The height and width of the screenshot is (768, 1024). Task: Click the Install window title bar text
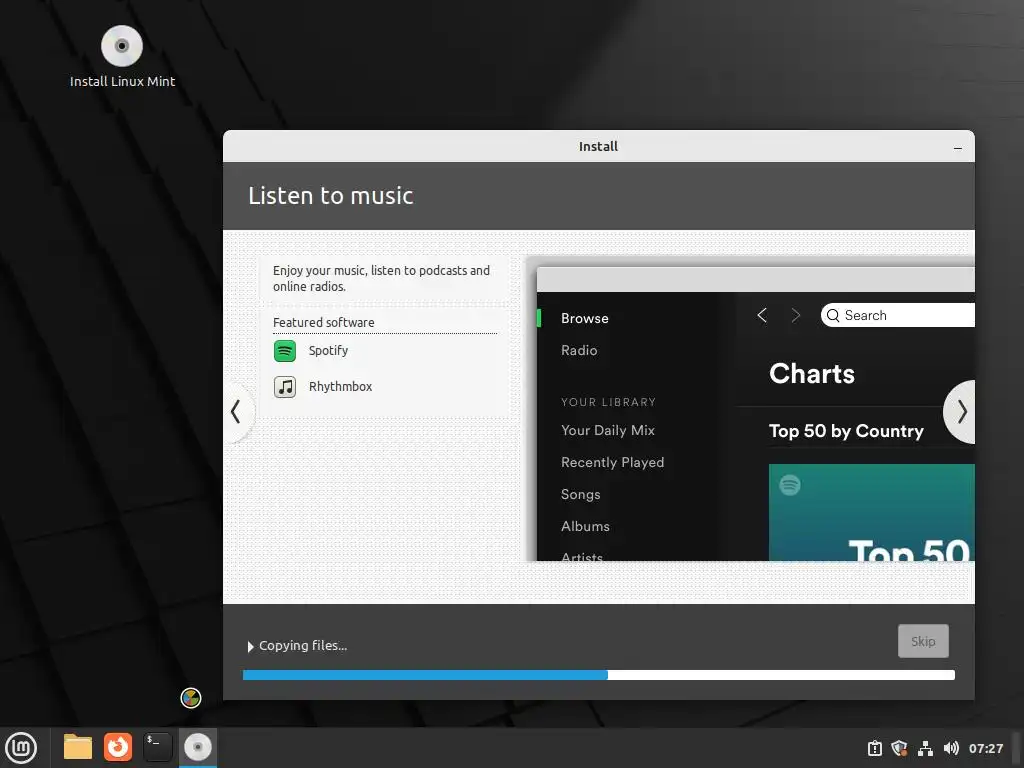pos(598,147)
